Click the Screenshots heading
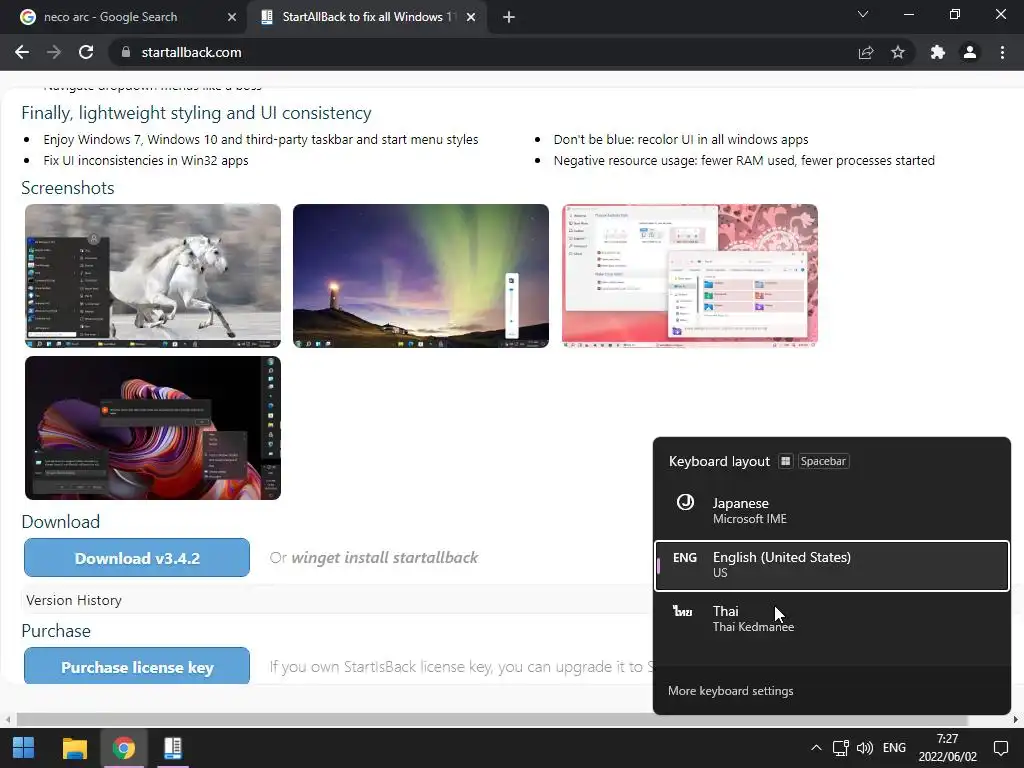Viewport: 1024px width, 768px height. [x=68, y=188]
